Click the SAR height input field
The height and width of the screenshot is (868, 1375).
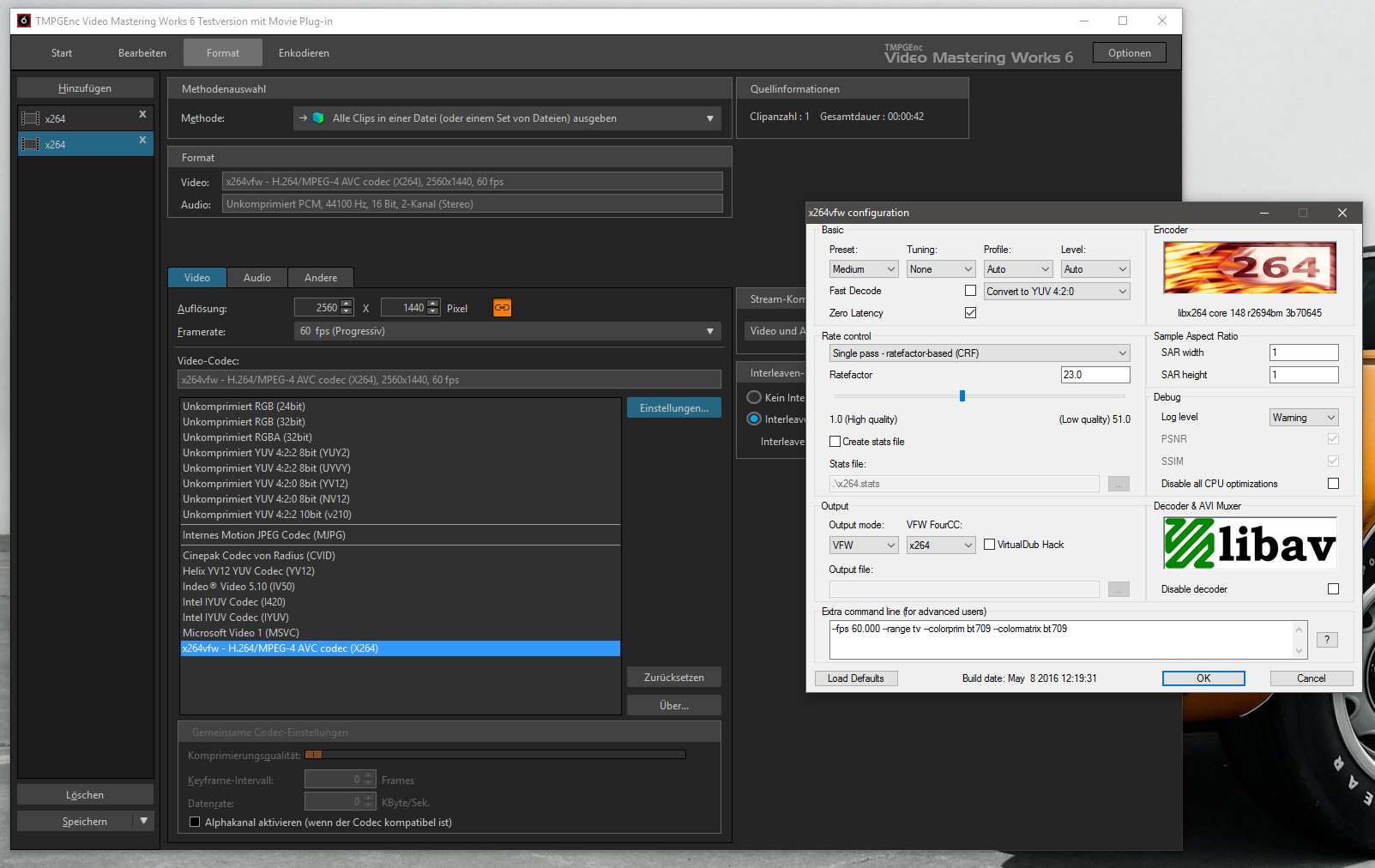(x=1304, y=375)
